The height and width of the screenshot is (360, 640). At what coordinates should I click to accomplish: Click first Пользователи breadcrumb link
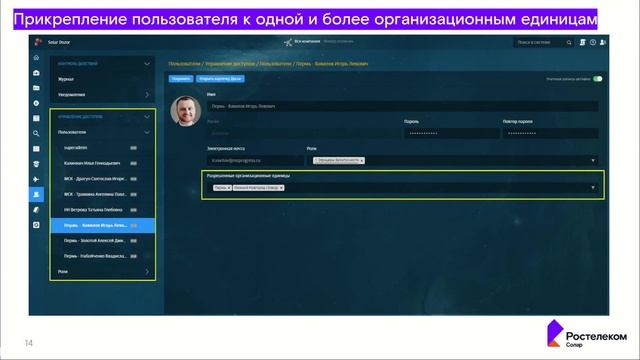pyautogui.click(x=184, y=64)
